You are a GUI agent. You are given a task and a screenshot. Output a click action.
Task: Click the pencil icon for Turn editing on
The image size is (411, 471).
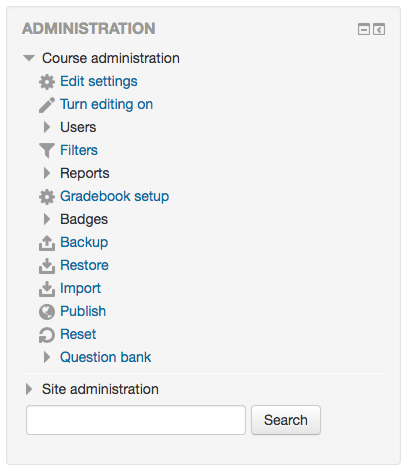(47, 105)
